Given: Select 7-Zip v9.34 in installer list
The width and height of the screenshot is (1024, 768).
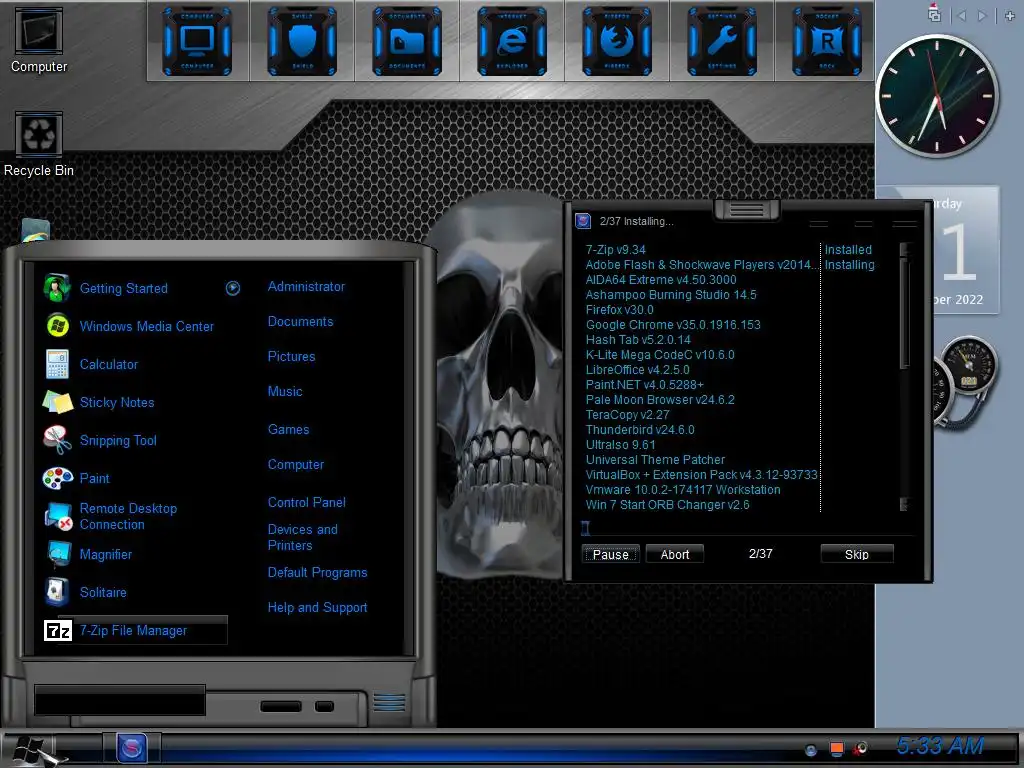Looking at the screenshot, I should pos(615,249).
